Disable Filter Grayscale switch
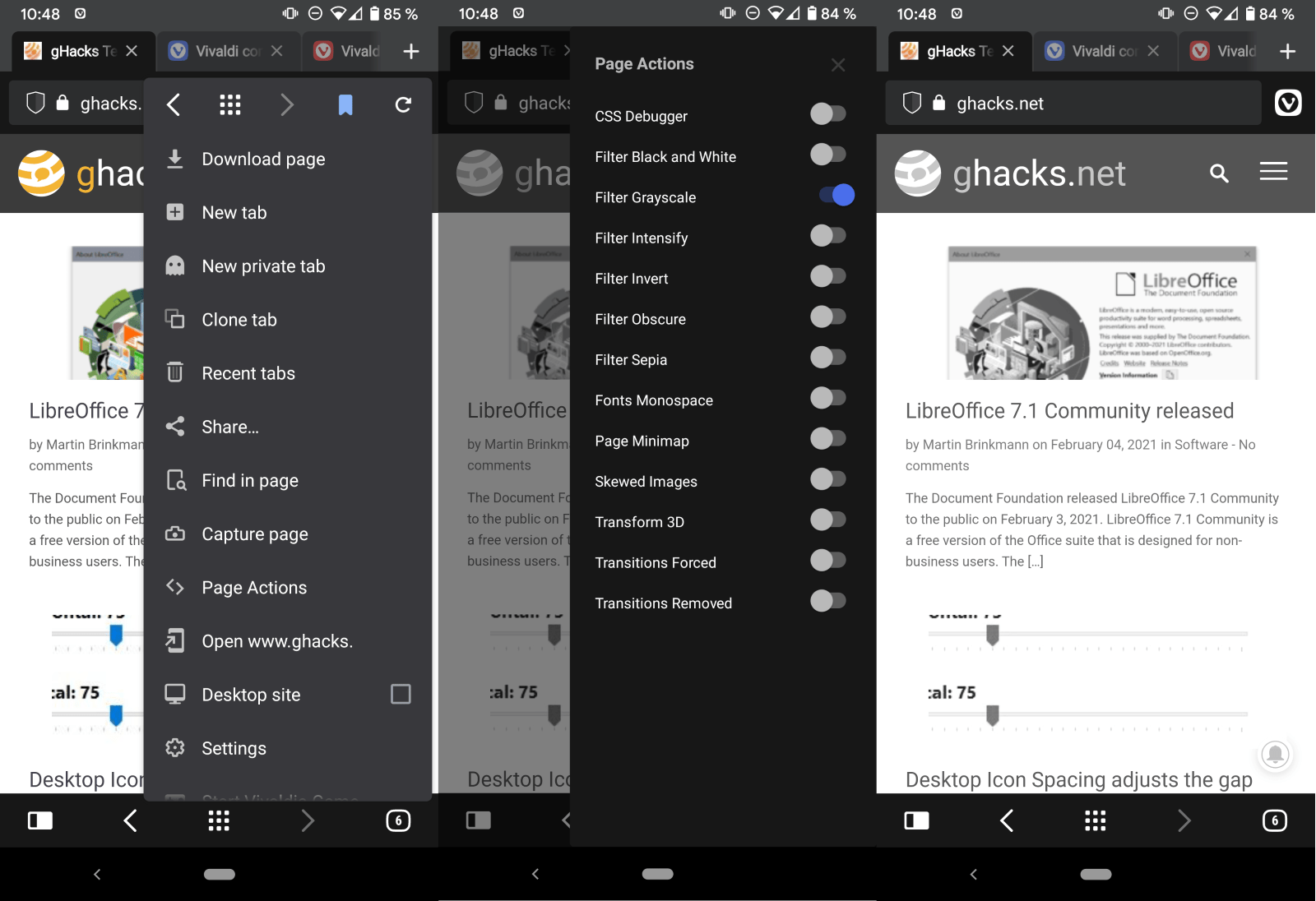1316x901 pixels. pos(836,195)
